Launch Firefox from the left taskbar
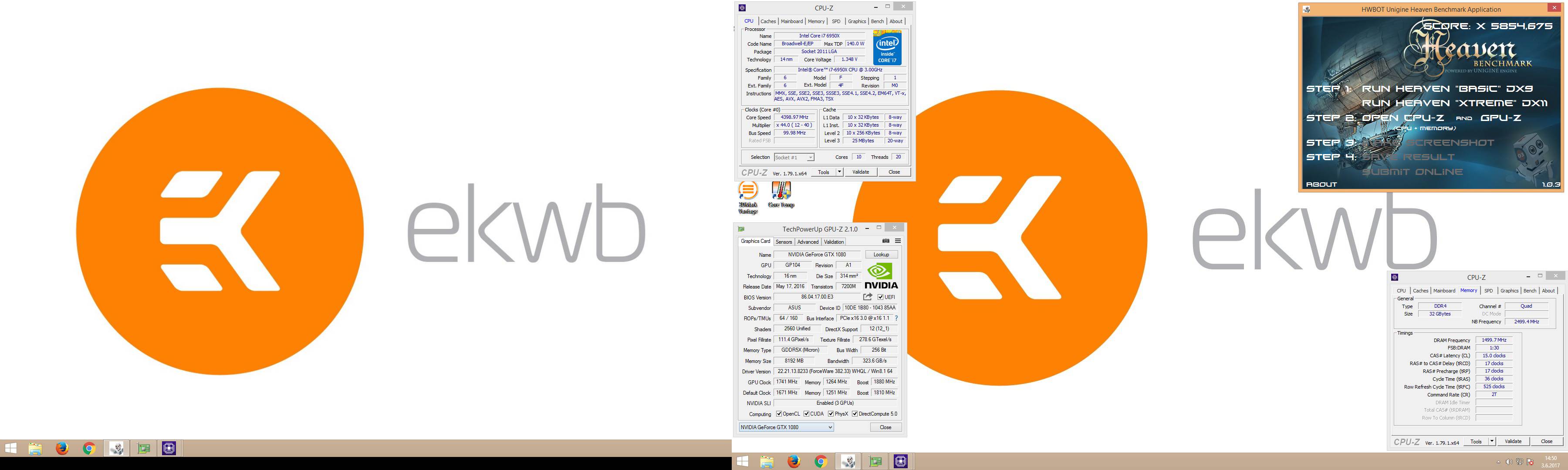Viewport: 1568px width, 470px height. 62,449
